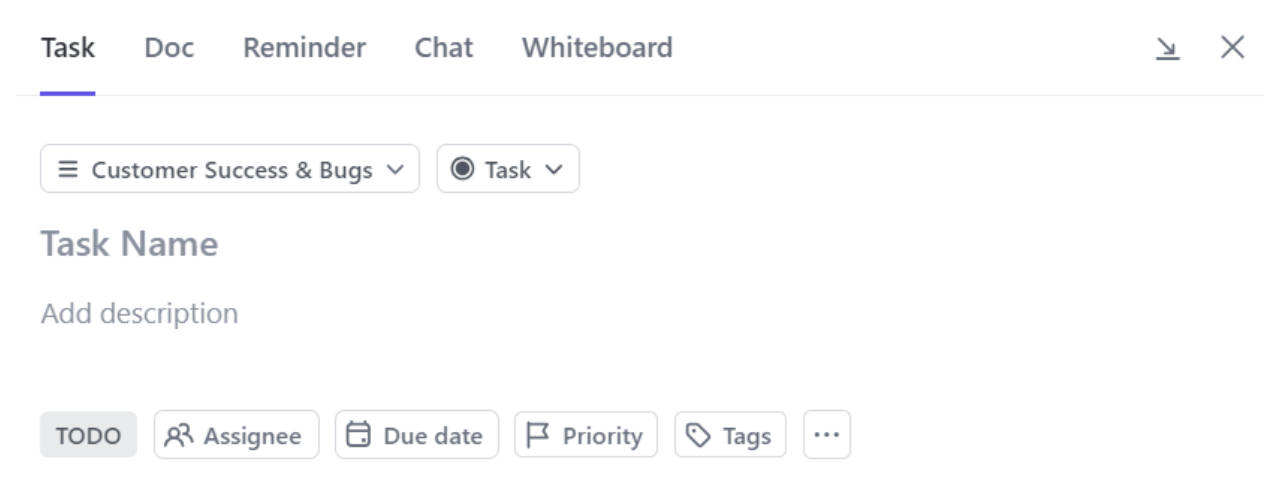Click the Priority flag icon
This screenshot has width=1274, height=496.
pos(538,435)
